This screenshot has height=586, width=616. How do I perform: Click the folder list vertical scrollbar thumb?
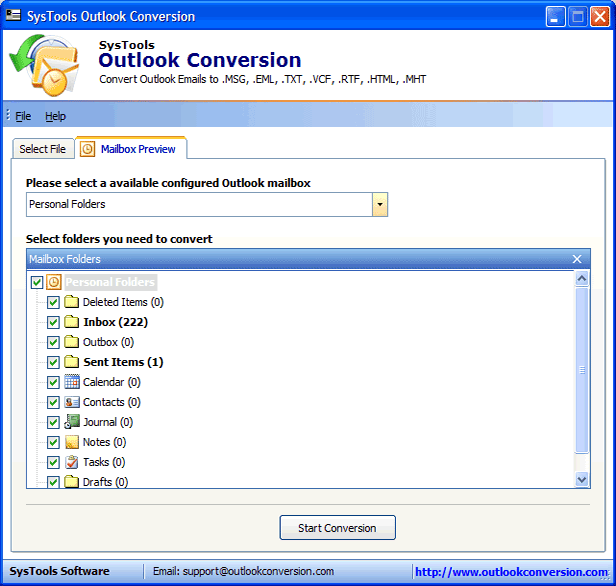[581, 370]
